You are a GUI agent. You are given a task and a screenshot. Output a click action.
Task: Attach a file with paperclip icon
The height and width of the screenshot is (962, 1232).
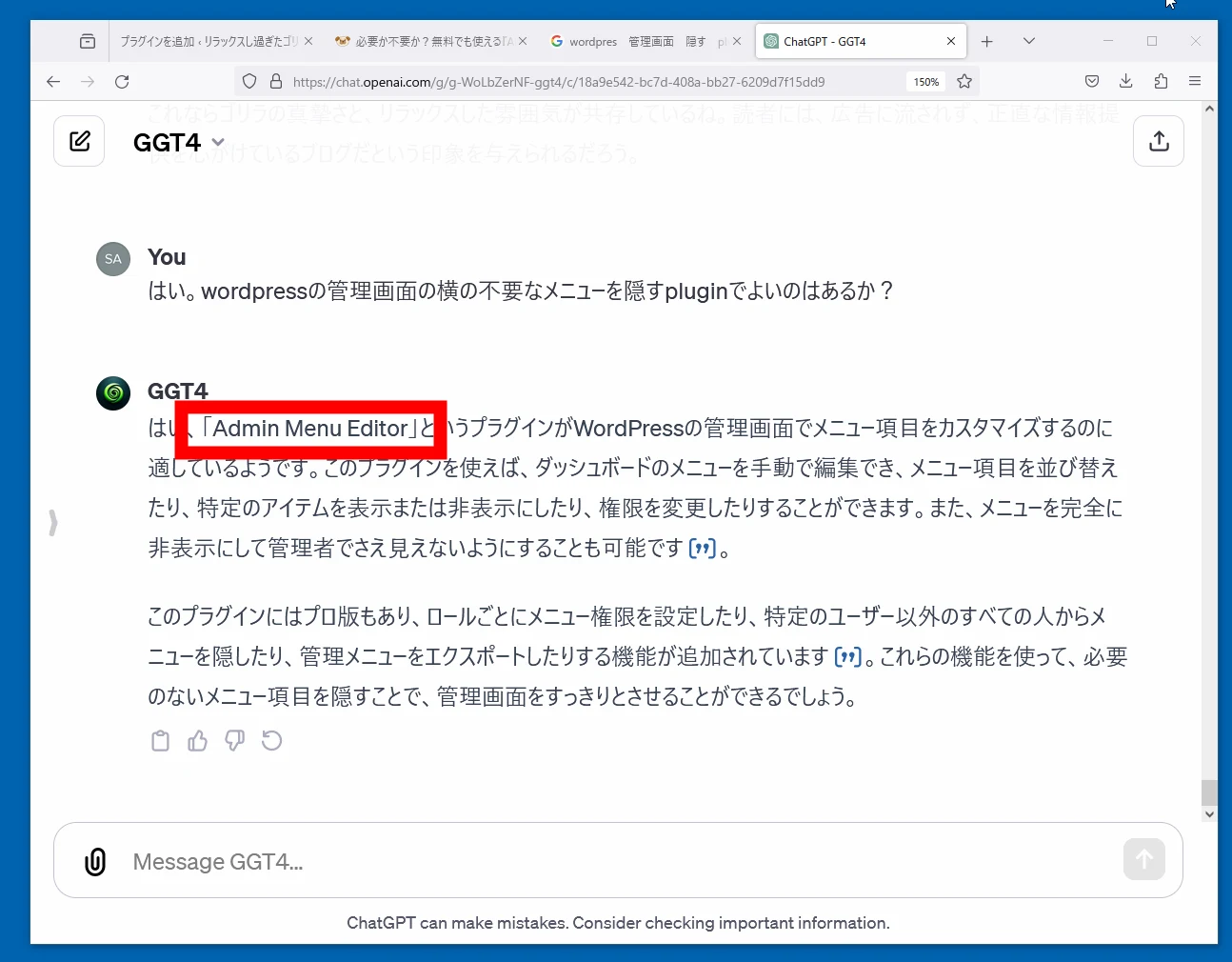point(95,862)
